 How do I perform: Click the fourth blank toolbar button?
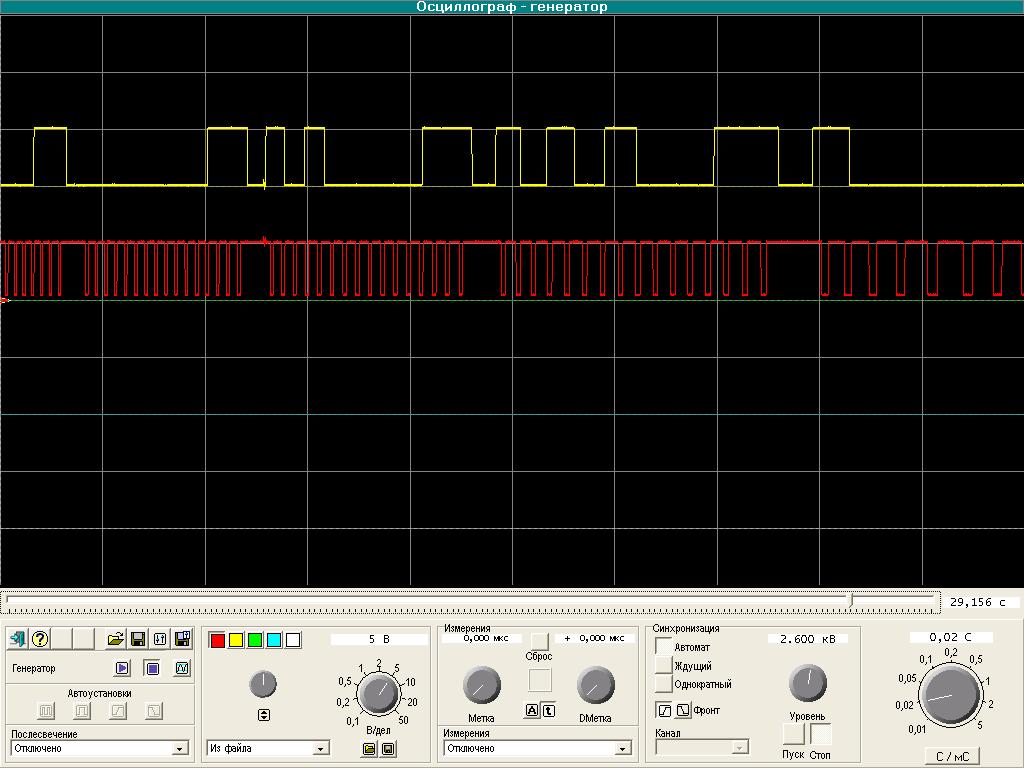tap(84, 639)
